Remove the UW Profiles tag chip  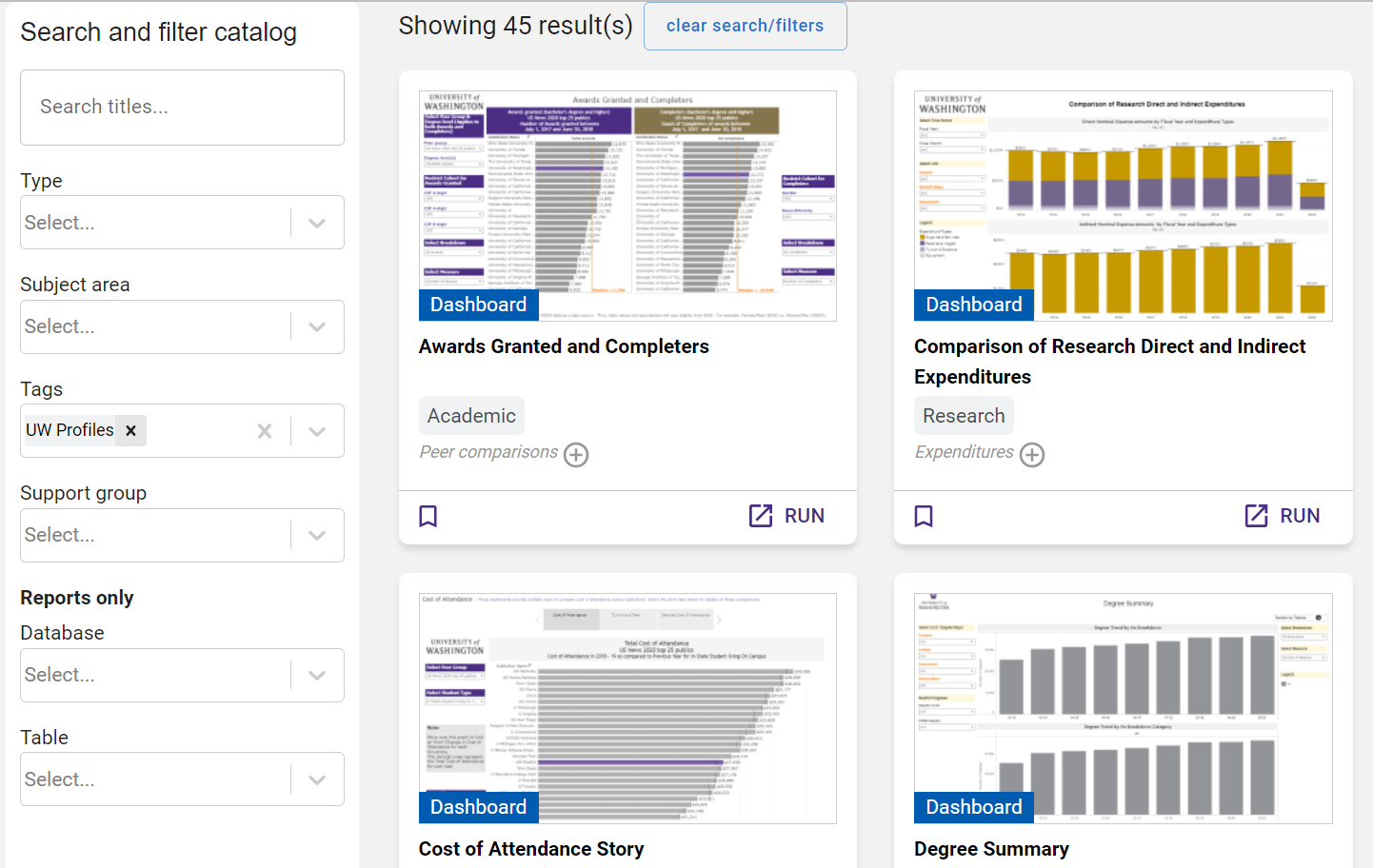point(131,430)
